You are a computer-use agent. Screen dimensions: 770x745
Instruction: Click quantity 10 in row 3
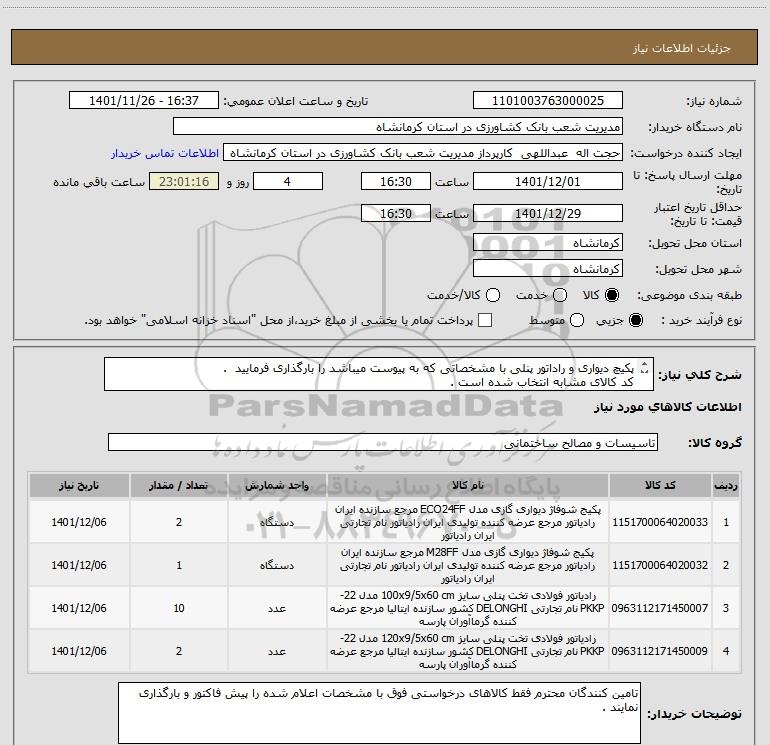179,608
